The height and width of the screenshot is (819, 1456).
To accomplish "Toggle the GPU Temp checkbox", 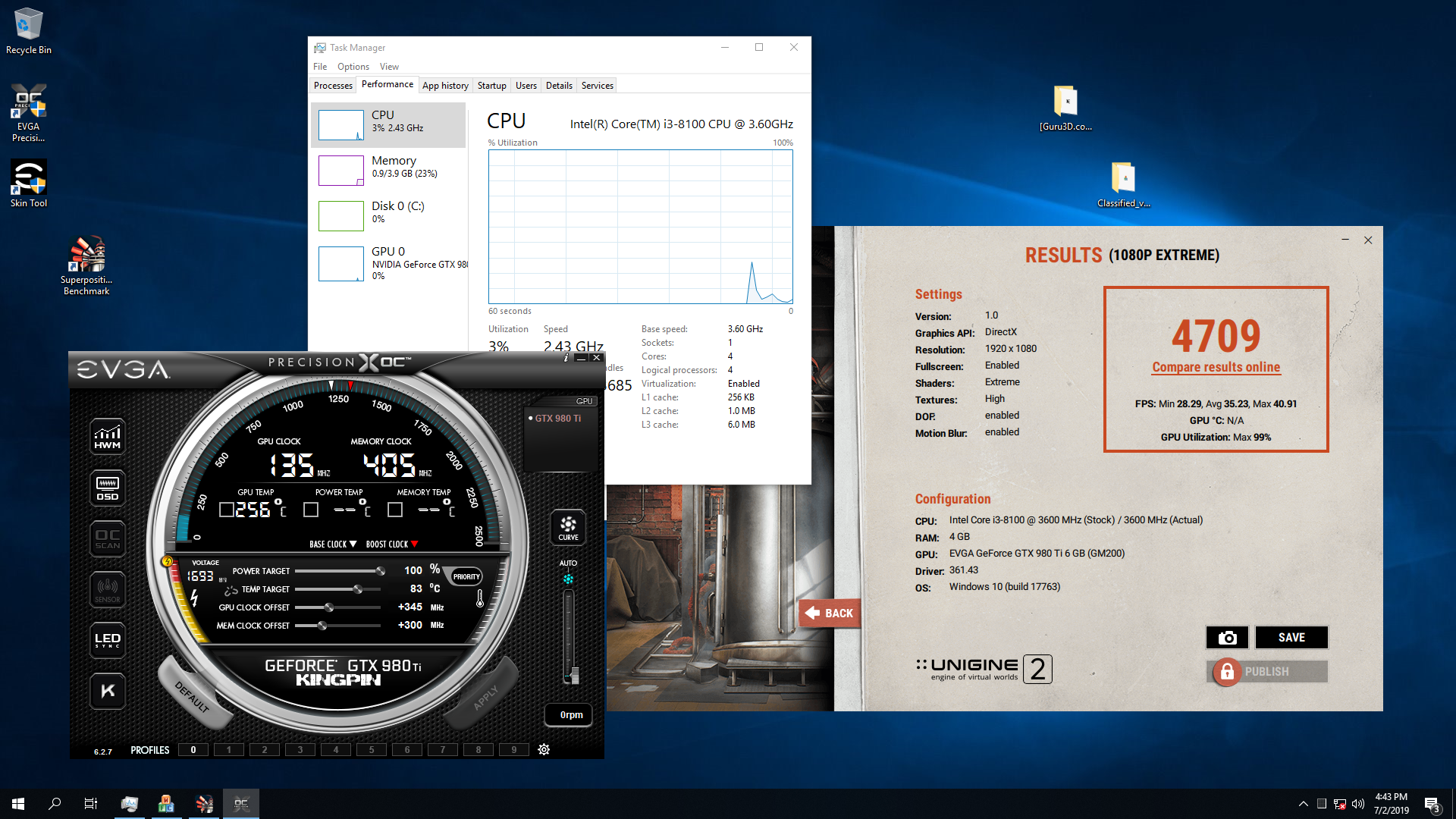I will (226, 510).
